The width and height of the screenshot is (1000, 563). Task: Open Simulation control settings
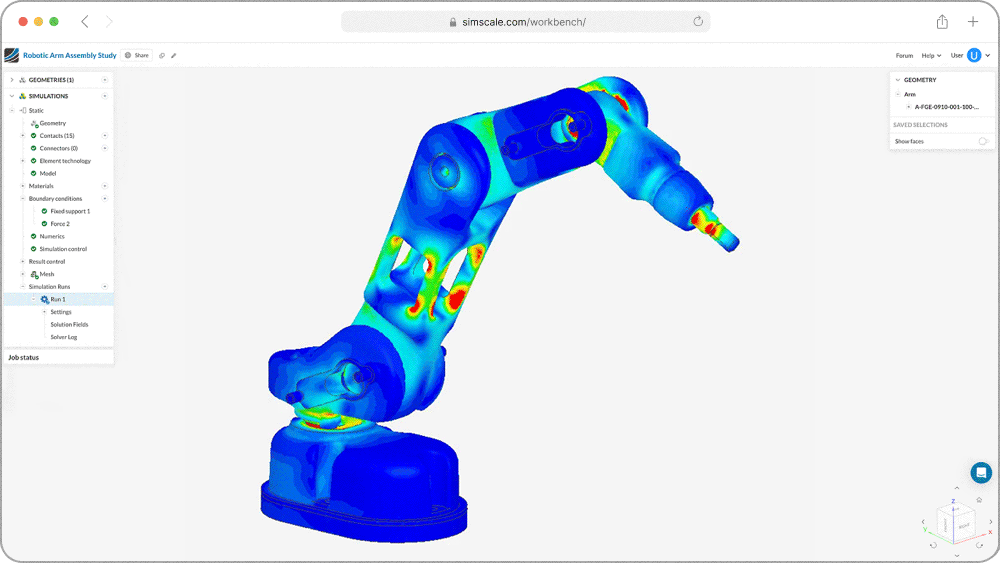coord(63,249)
